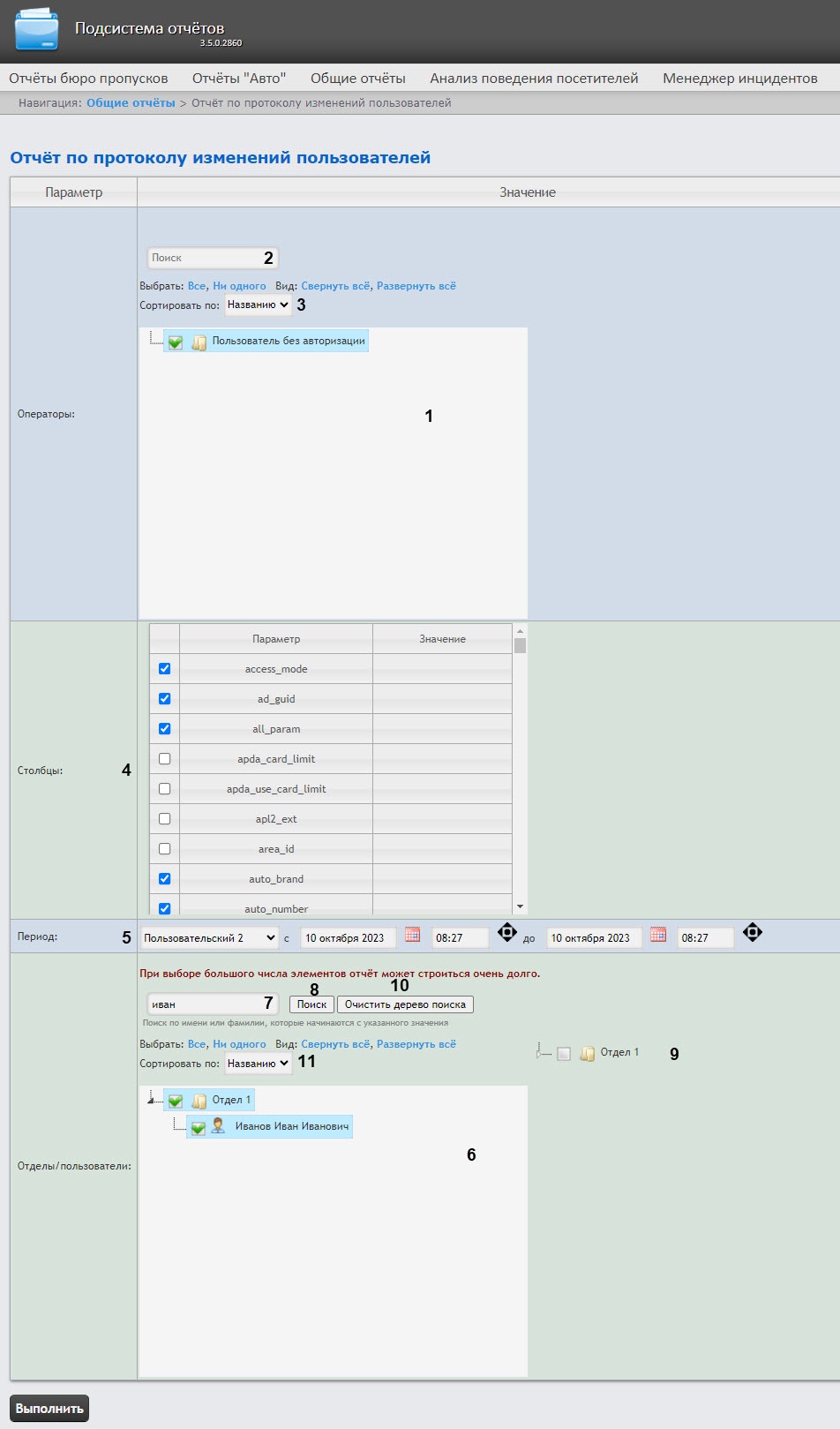Collapse the Отдел 1 tree node

coord(151,1101)
